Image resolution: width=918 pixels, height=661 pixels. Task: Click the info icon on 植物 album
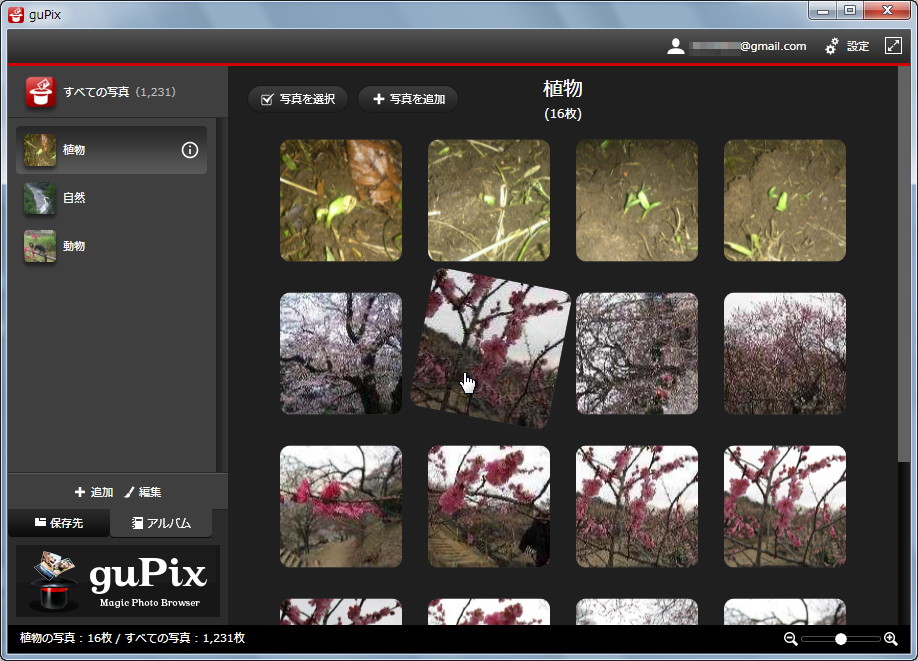pos(190,150)
